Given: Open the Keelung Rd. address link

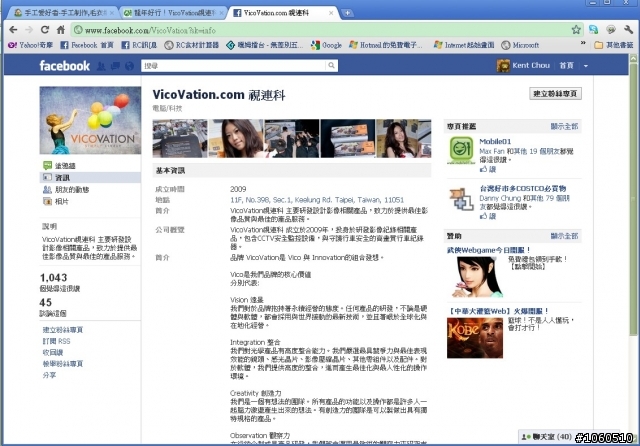Looking at the screenshot, I should [x=317, y=200].
